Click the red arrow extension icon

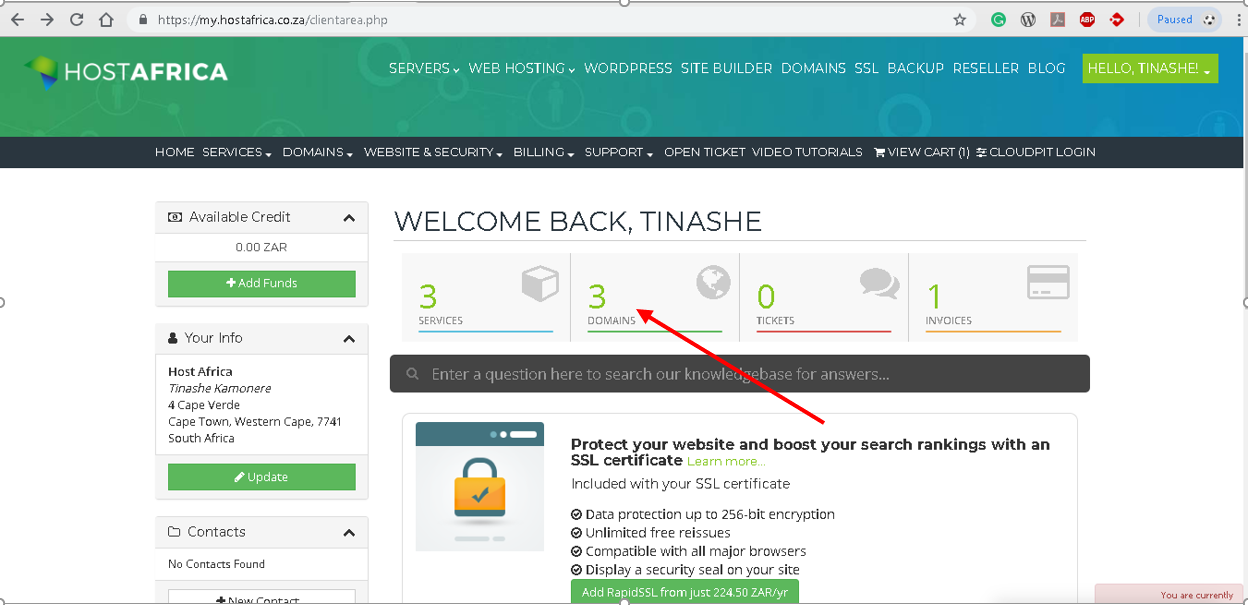1117,19
